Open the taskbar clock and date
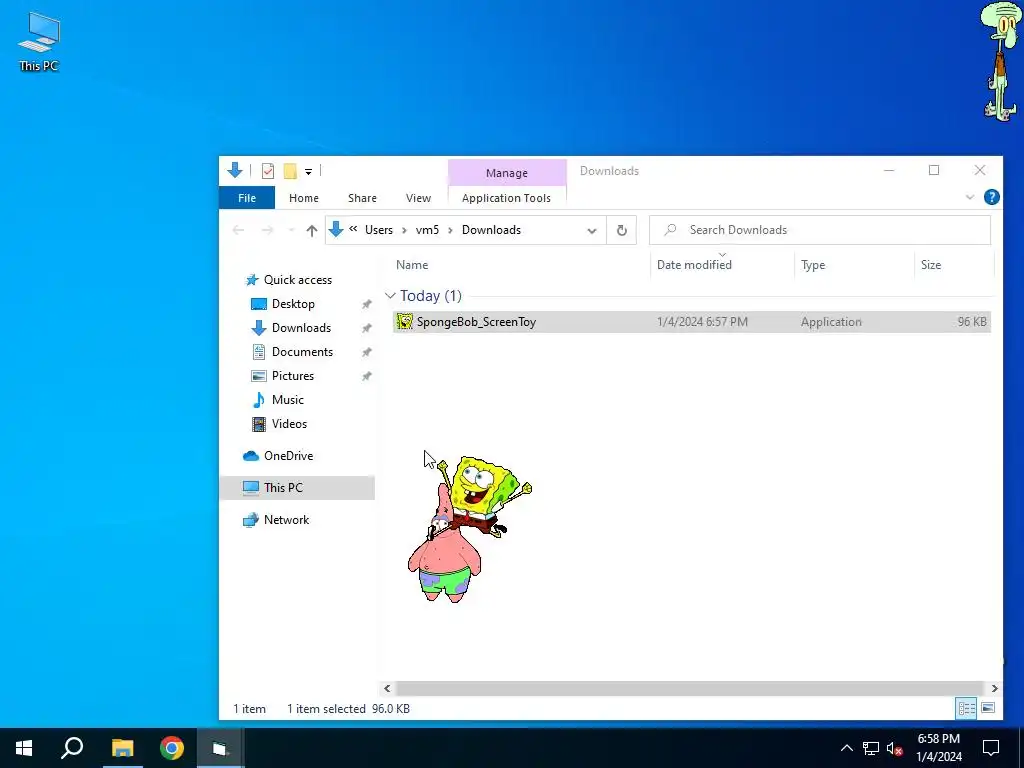This screenshot has height=768, width=1024. 938,748
